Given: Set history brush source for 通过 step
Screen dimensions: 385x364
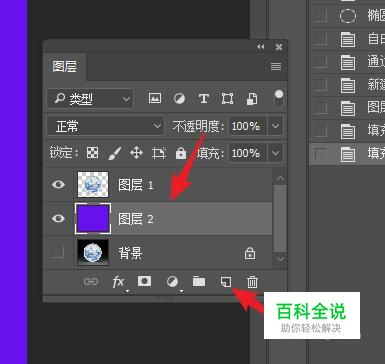Looking at the screenshot, I should [320, 62].
